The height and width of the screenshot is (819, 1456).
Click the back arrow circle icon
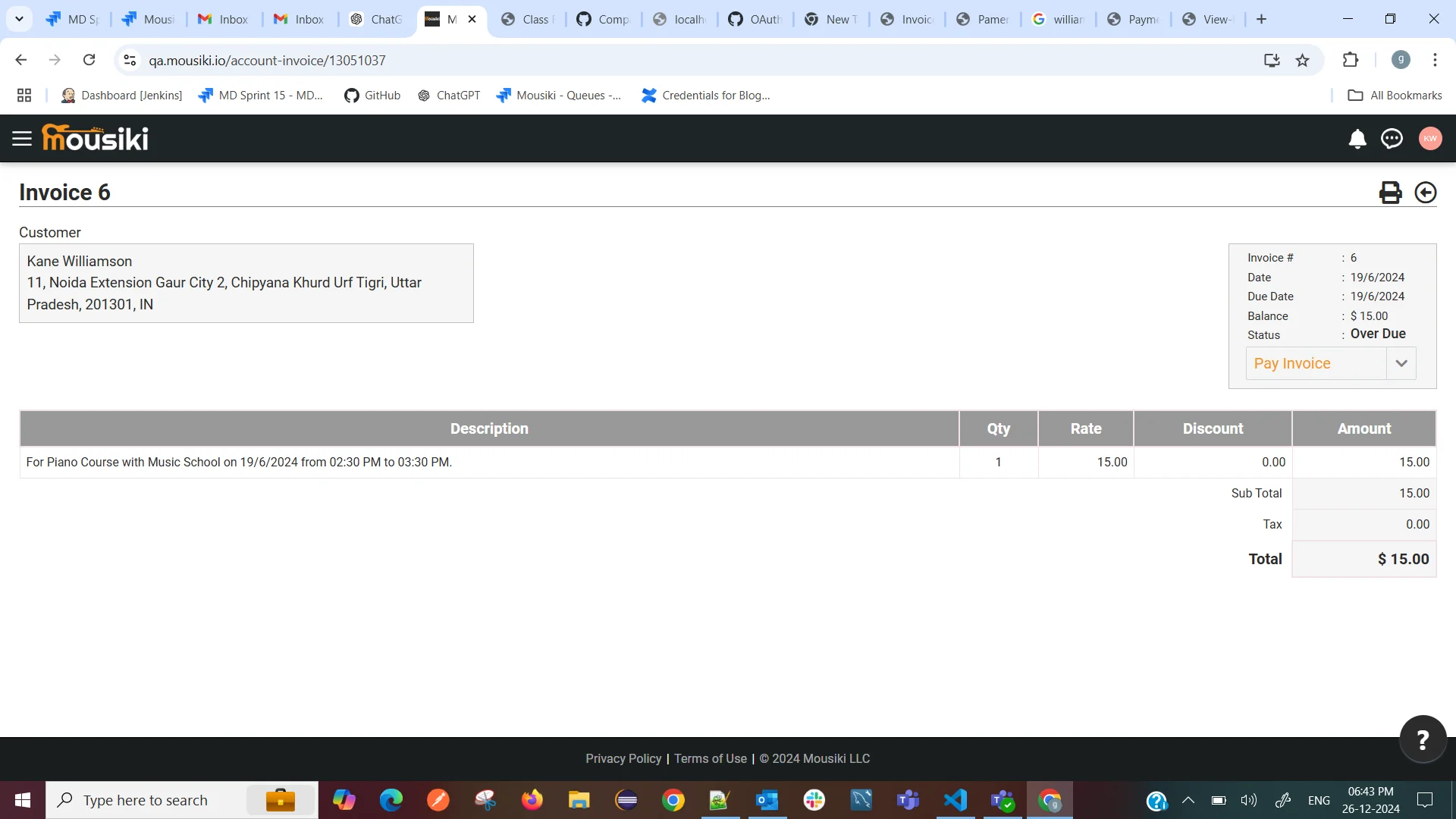point(1425,193)
